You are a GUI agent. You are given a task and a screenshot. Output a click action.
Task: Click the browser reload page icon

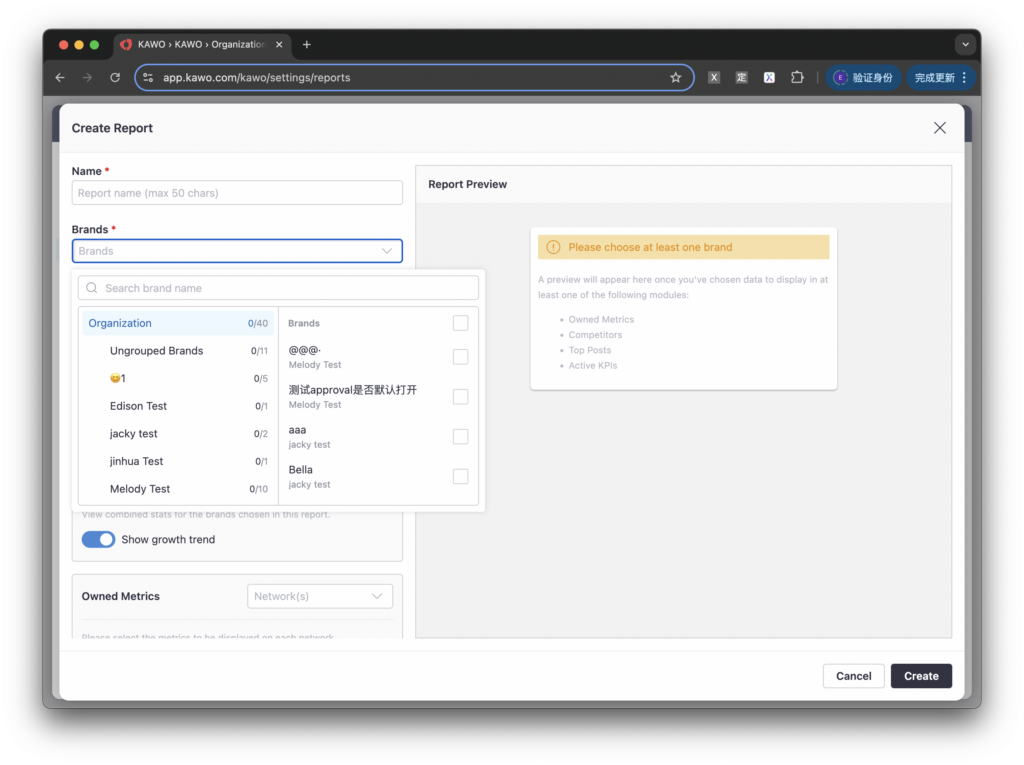click(115, 78)
